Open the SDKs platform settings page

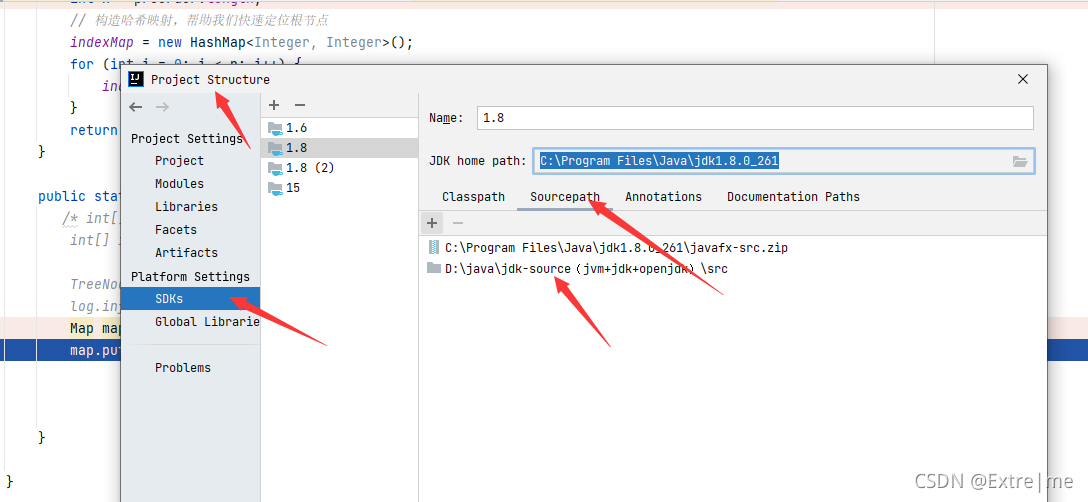pos(191,299)
